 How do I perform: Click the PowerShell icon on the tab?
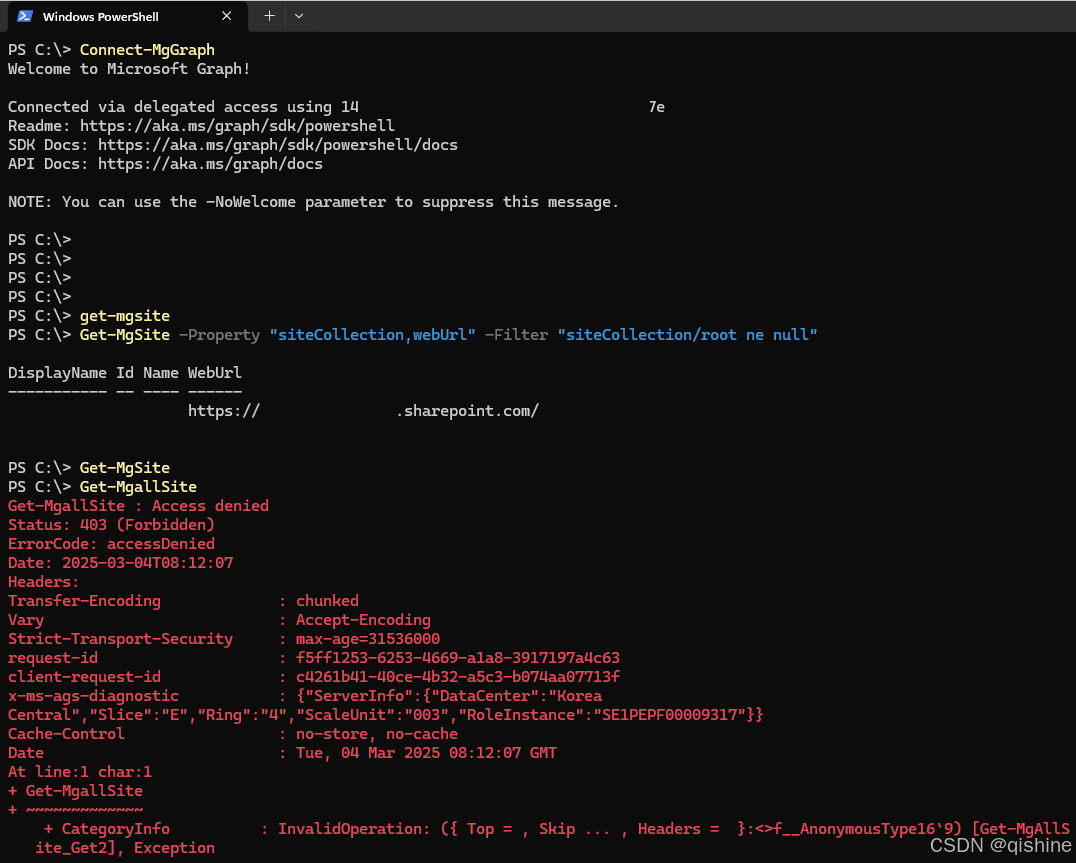25,16
